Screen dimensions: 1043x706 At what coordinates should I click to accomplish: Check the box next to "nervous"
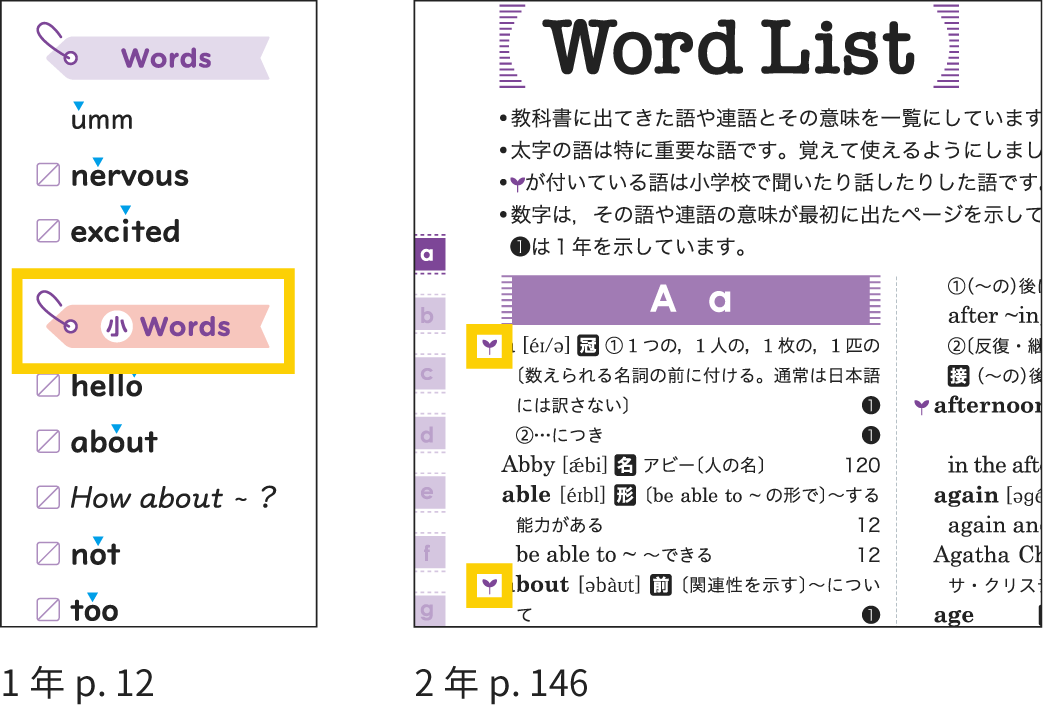(48, 175)
